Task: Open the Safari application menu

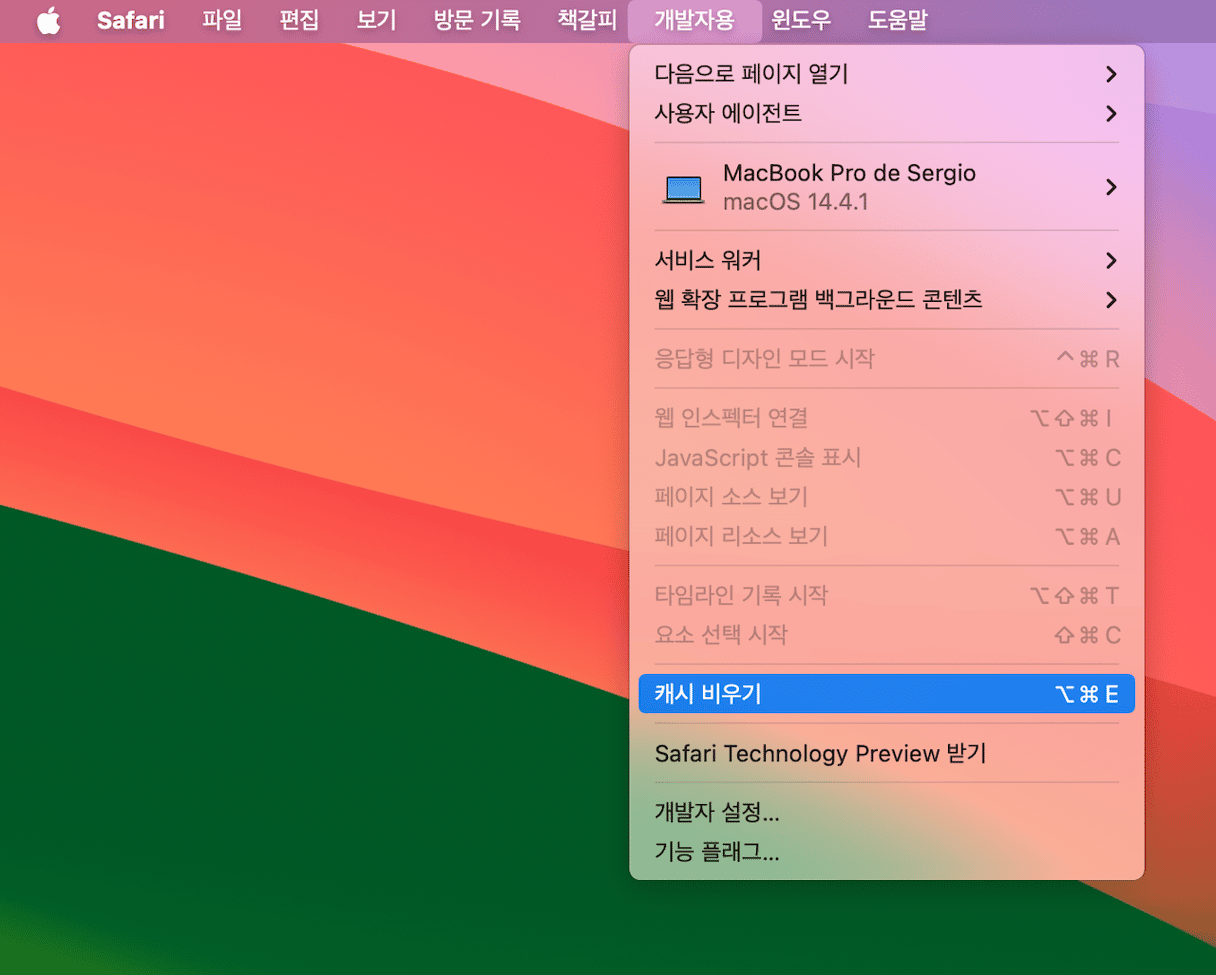Action: tap(131, 21)
